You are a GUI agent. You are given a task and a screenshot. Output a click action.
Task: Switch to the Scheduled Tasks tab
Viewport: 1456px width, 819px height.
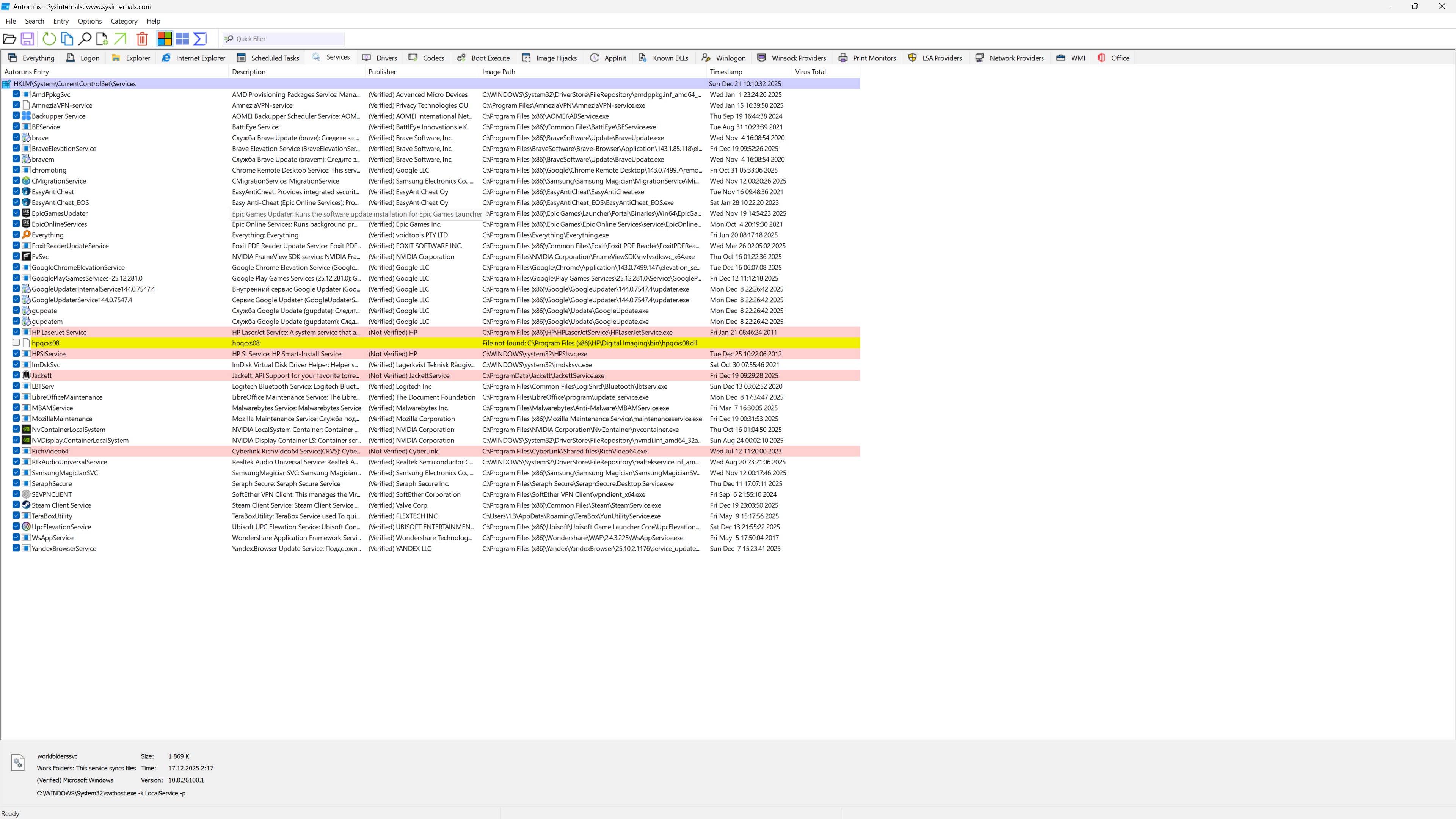click(x=268, y=58)
